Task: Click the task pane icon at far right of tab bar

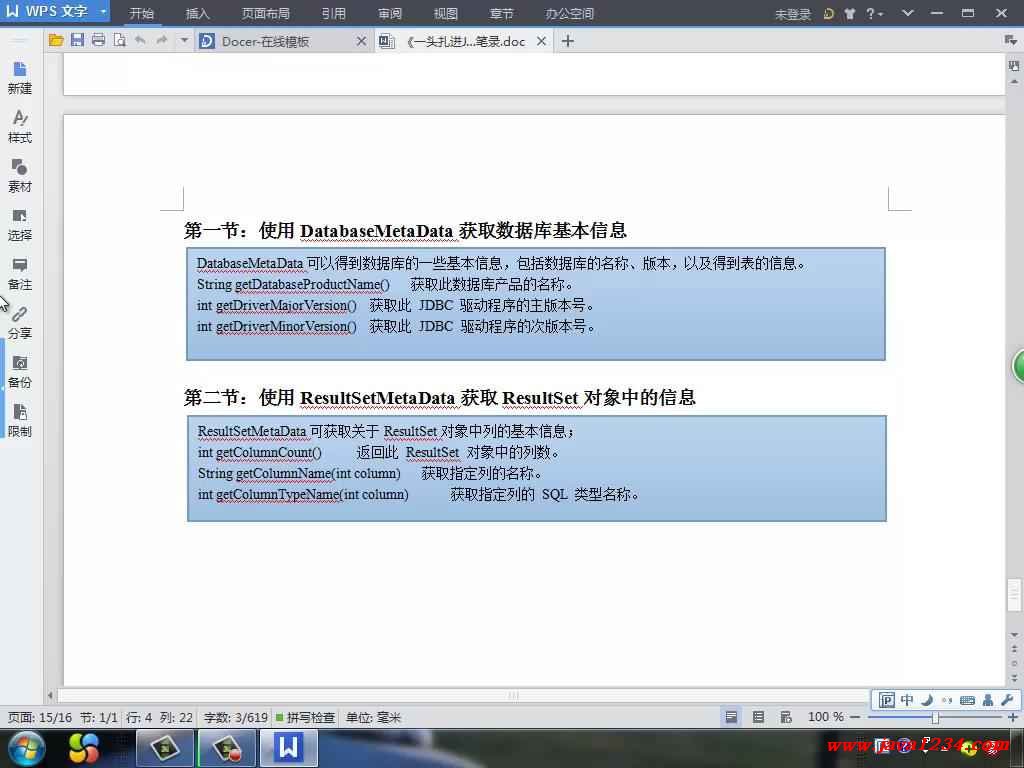Action: click(x=1011, y=40)
